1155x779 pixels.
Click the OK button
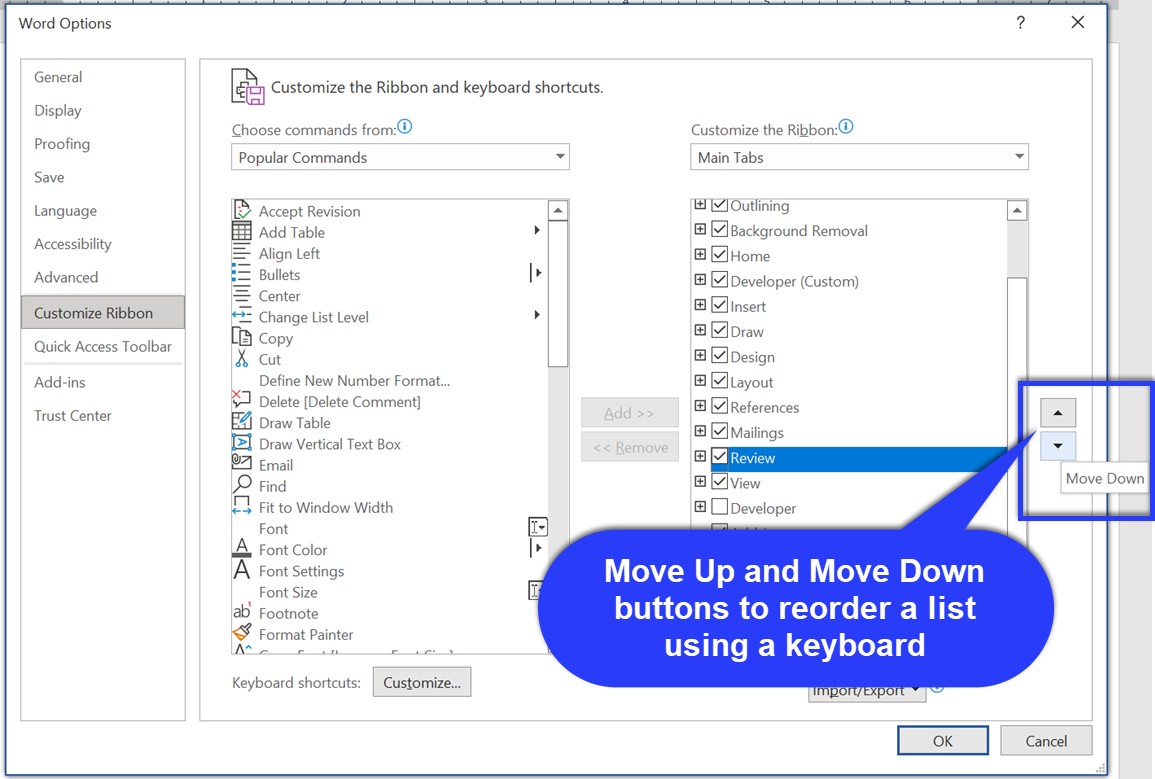(943, 741)
